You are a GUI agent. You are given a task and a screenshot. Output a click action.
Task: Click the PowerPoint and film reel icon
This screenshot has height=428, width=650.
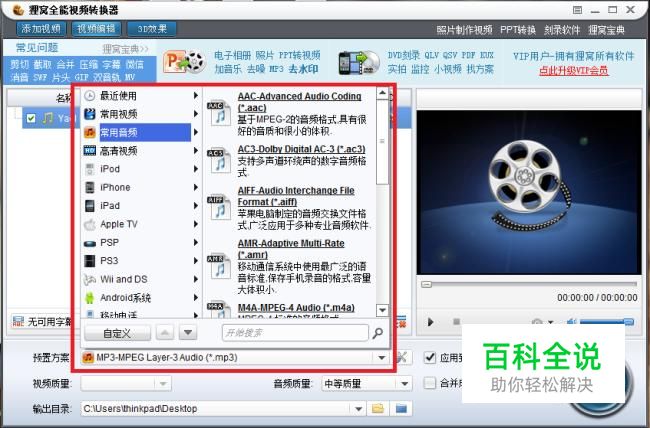coord(184,62)
